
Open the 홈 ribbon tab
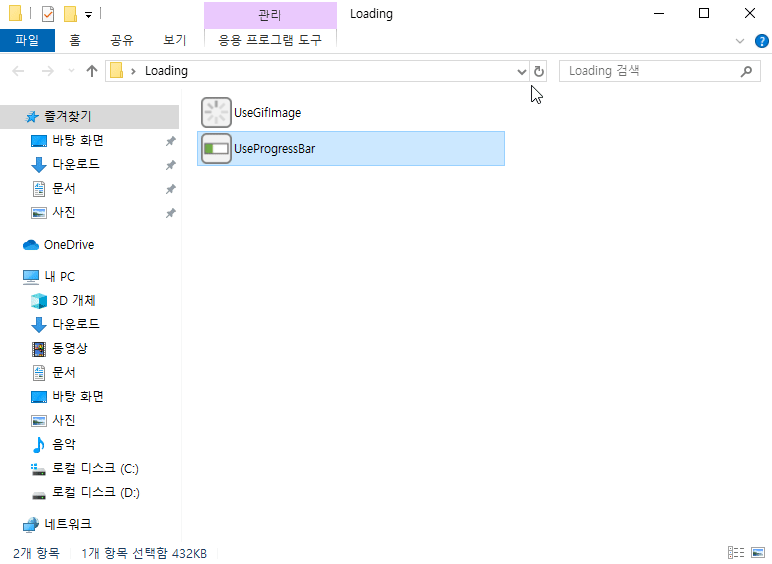pos(75,40)
